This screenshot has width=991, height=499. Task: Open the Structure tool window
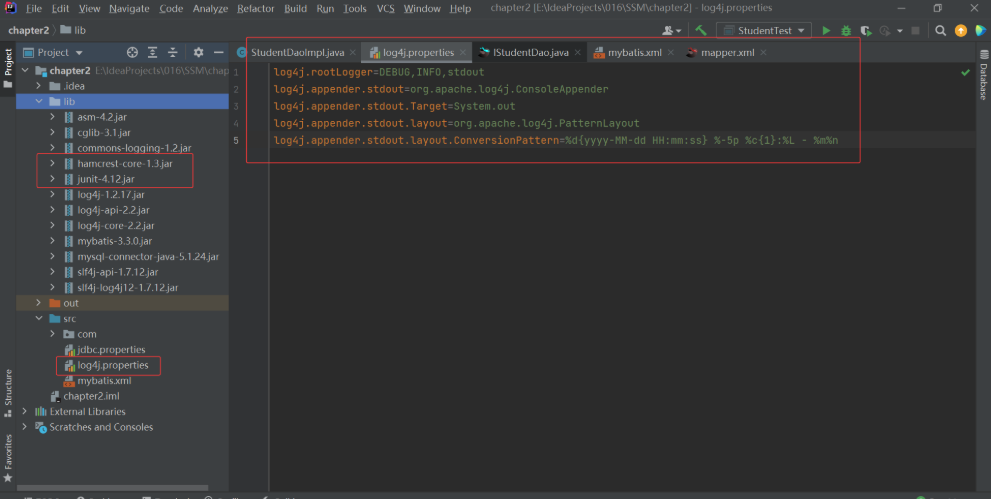tap(8, 392)
